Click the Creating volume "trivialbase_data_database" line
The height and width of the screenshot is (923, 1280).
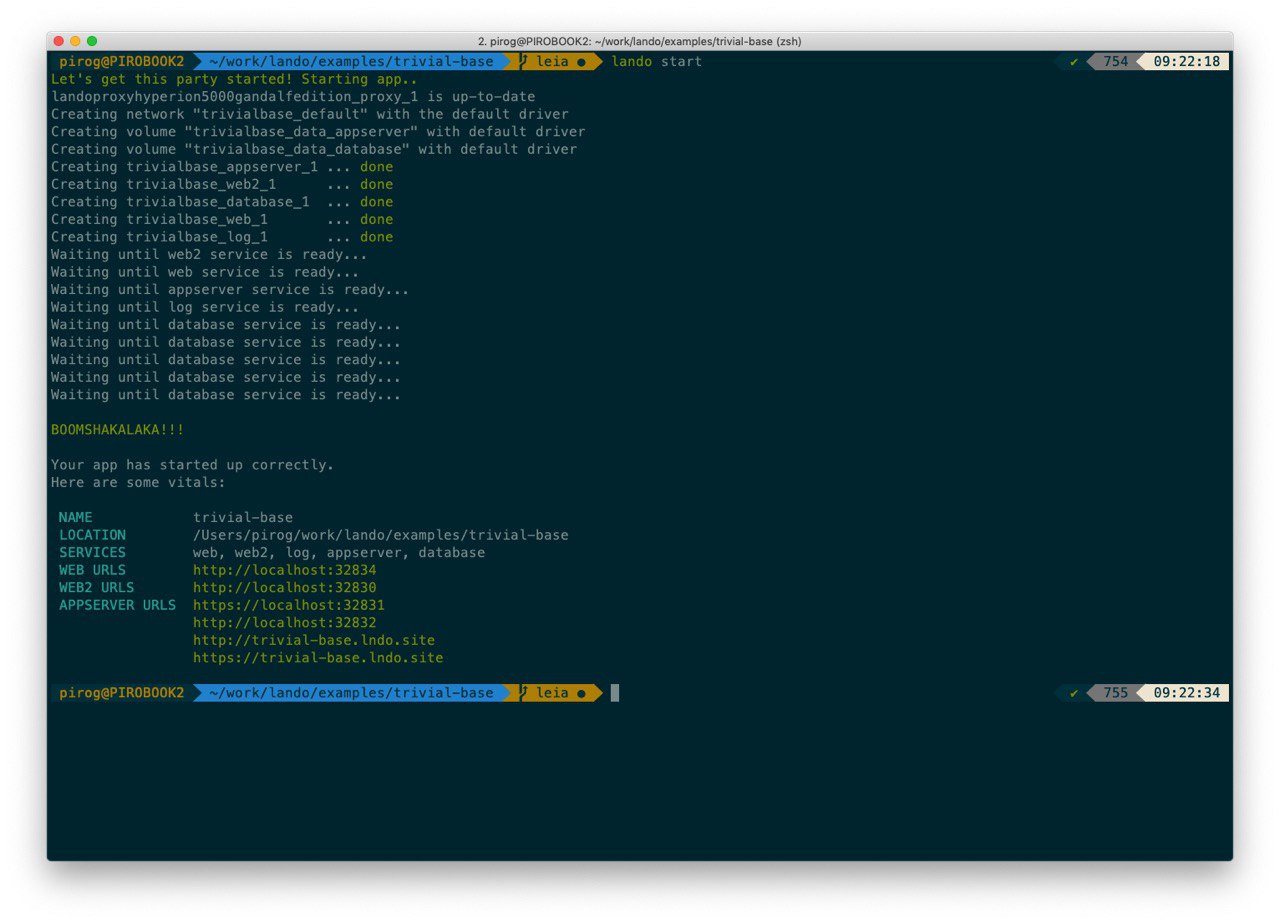(314, 149)
